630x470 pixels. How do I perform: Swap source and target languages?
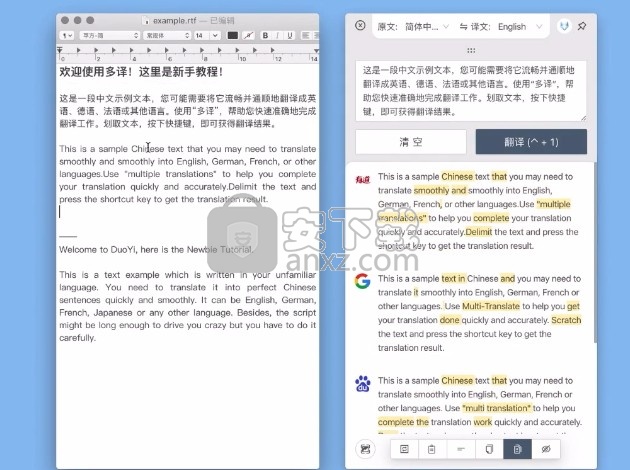click(x=464, y=27)
